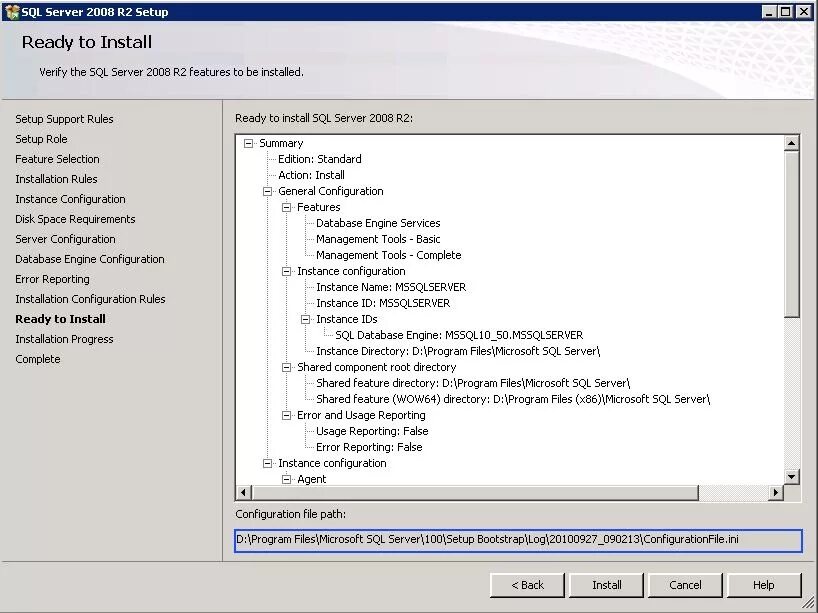Select 'Usage Reporting: False' item
Screen dimensions: 818x613
pos(372,431)
